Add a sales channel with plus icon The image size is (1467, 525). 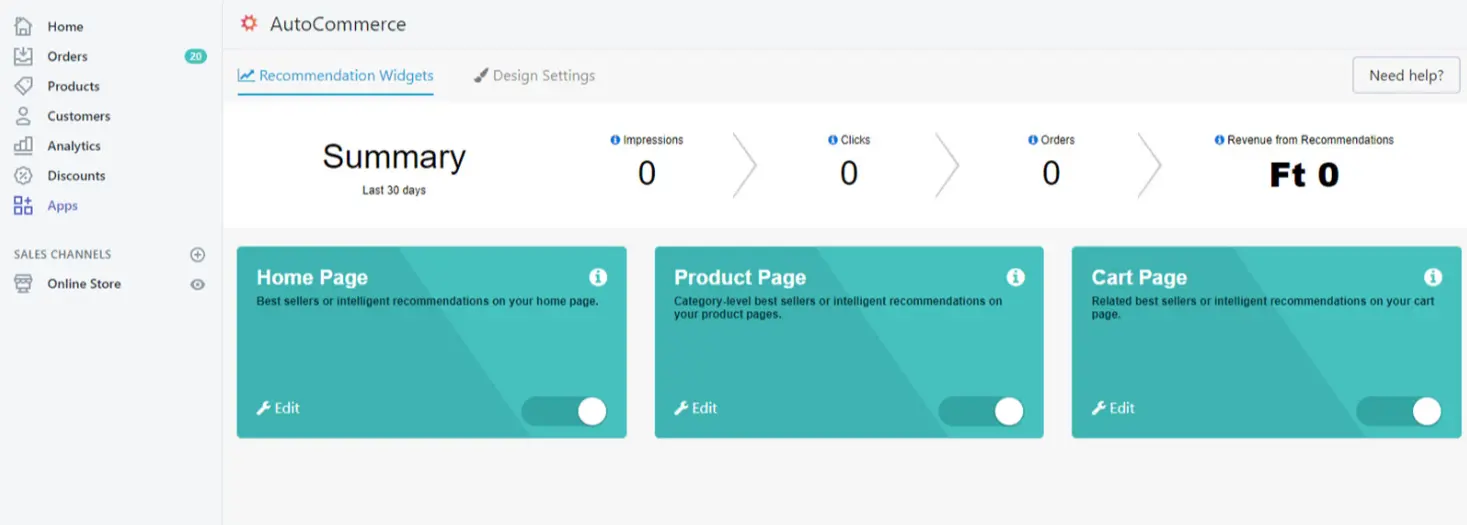click(198, 255)
